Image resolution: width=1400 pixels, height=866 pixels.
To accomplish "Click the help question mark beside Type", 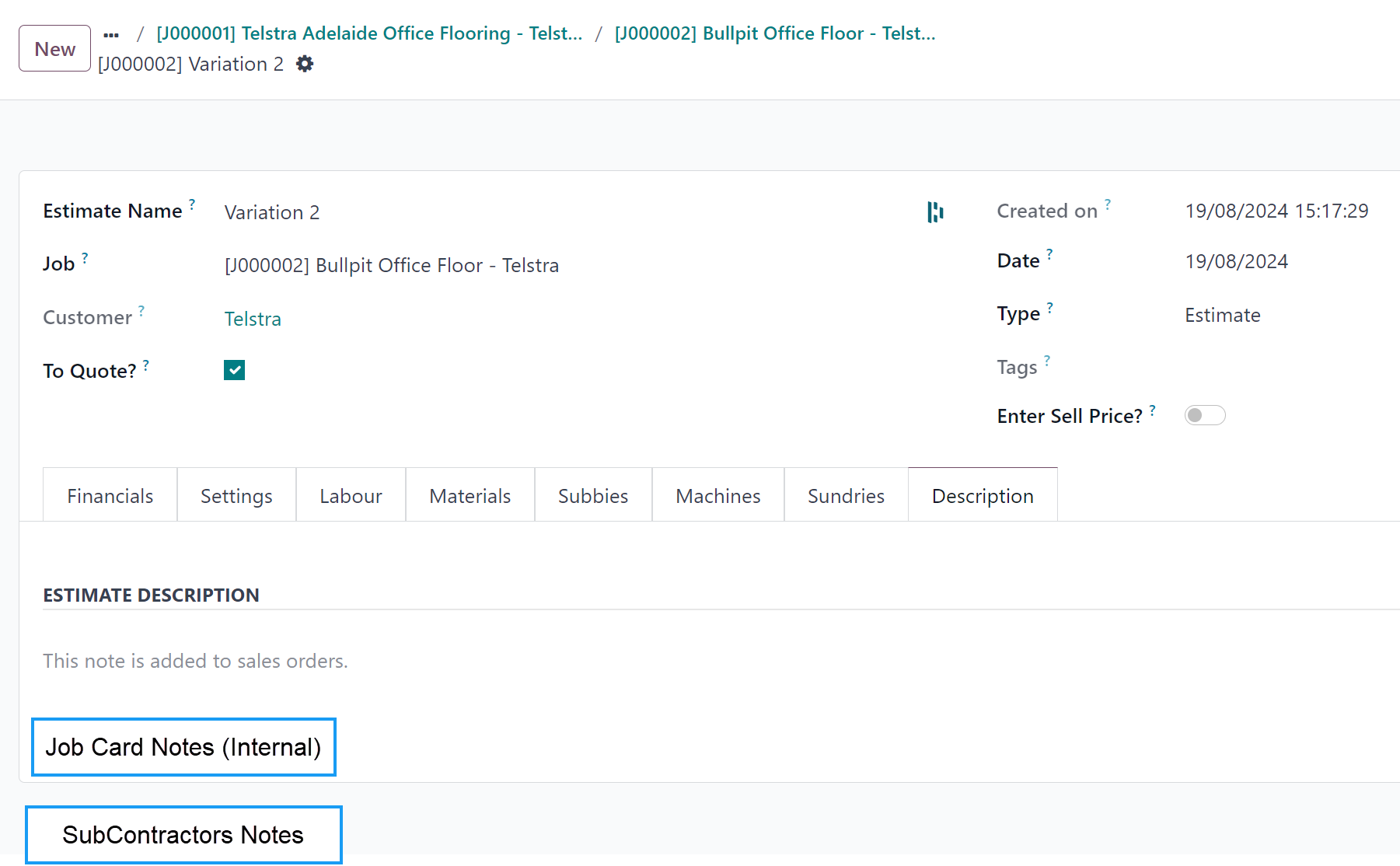I will (1049, 306).
